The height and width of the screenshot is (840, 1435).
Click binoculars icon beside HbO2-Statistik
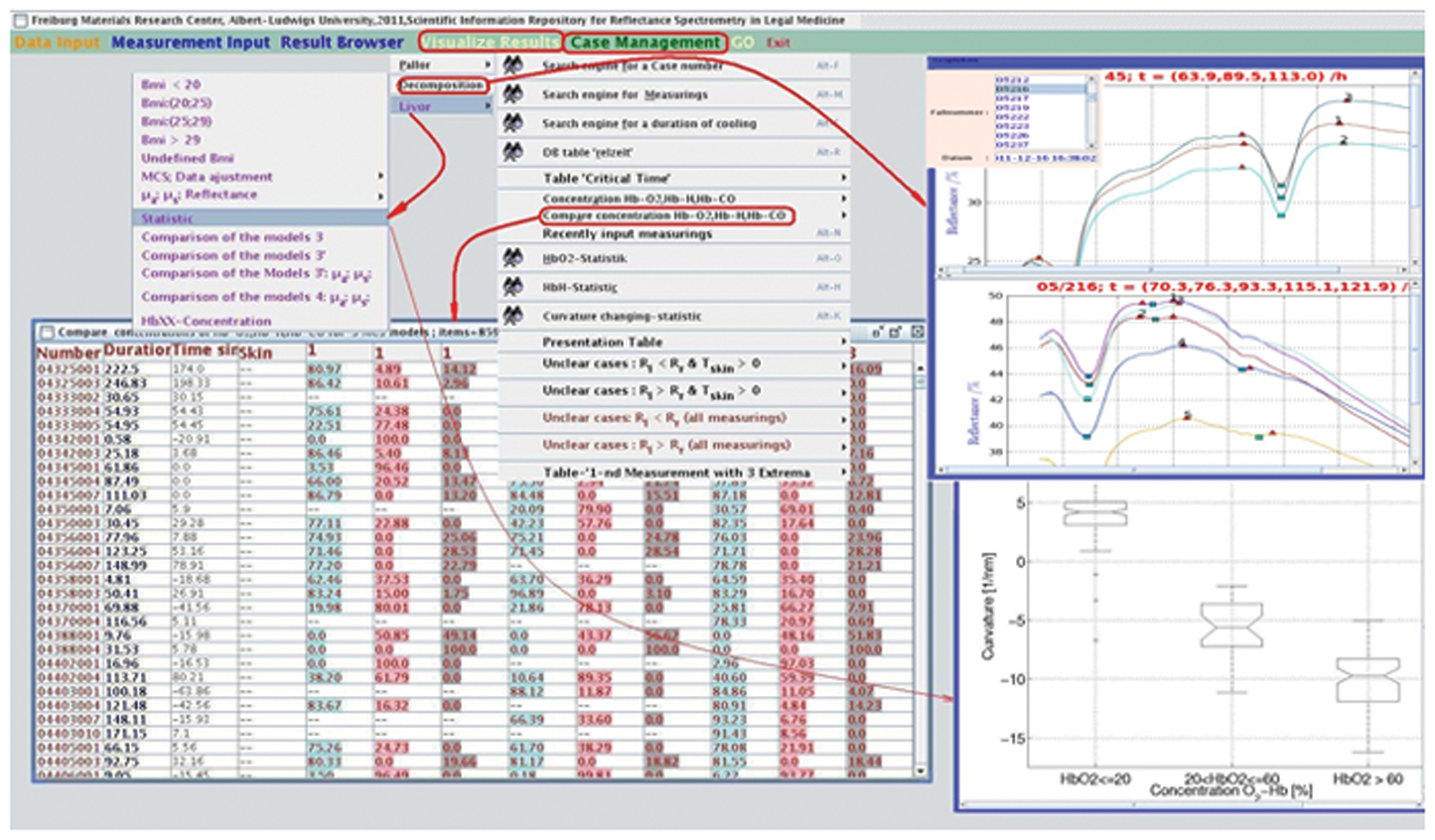512,258
